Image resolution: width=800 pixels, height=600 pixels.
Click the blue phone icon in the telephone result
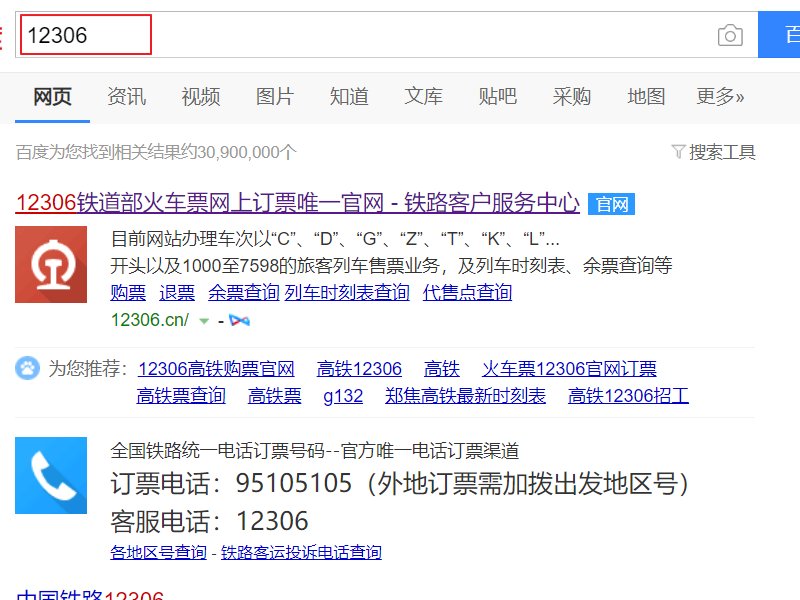(51, 476)
